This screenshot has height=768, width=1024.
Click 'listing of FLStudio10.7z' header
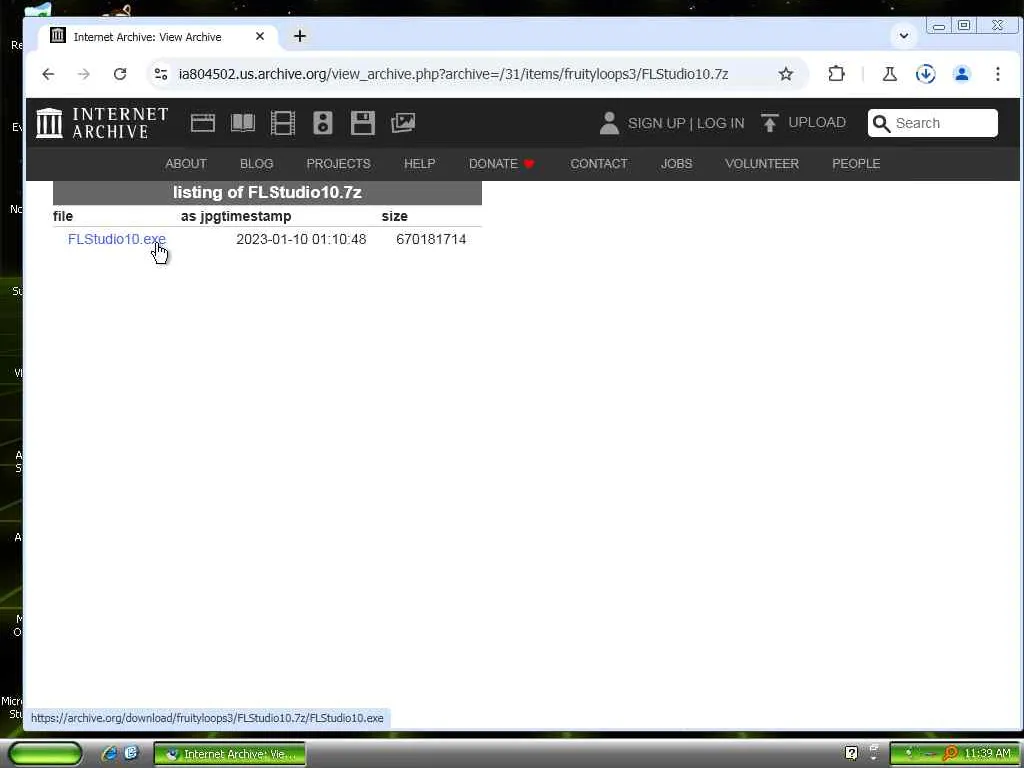267,193
